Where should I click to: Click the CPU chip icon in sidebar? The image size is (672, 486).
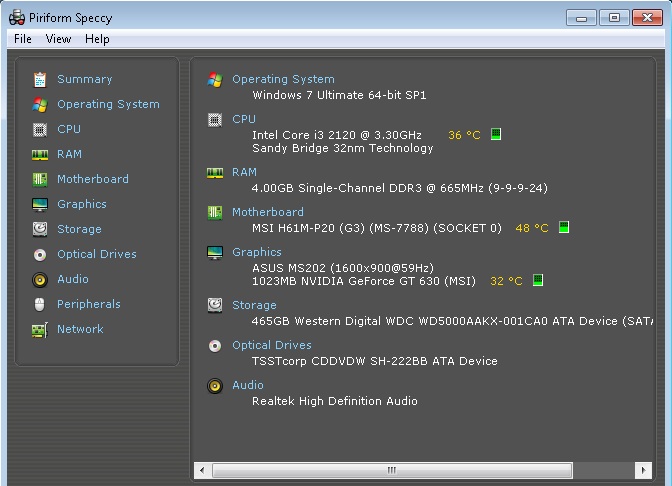[x=40, y=129]
